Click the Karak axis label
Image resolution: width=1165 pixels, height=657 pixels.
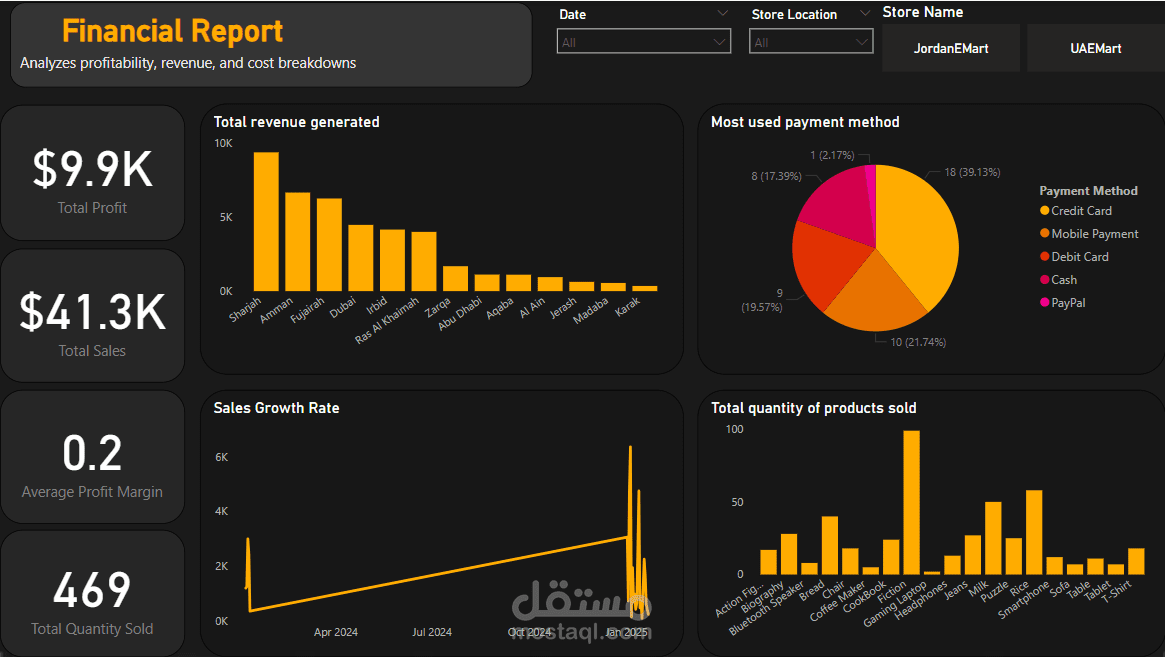629,306
